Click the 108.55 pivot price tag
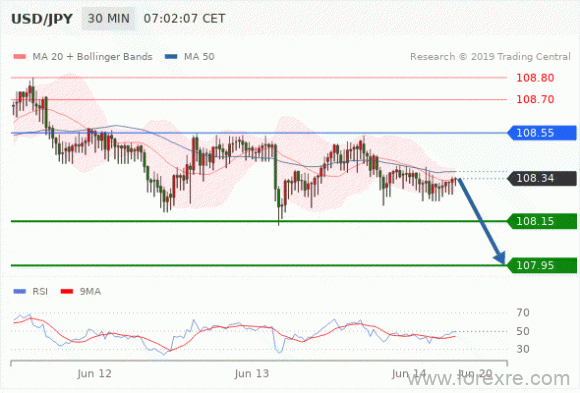580x393 pixels. click(542, 133)
